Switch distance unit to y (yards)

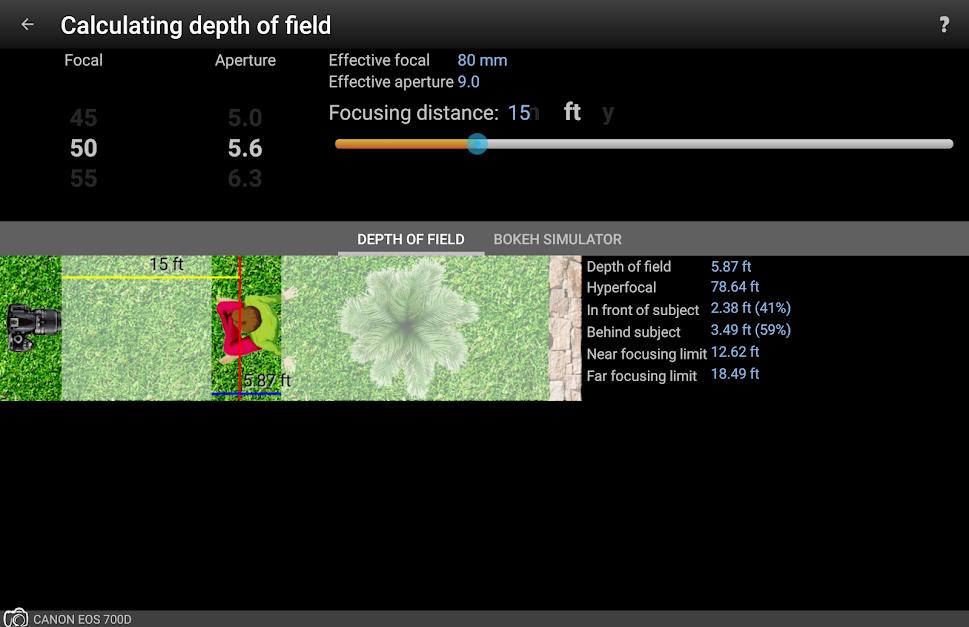click(x=607, y=112)
